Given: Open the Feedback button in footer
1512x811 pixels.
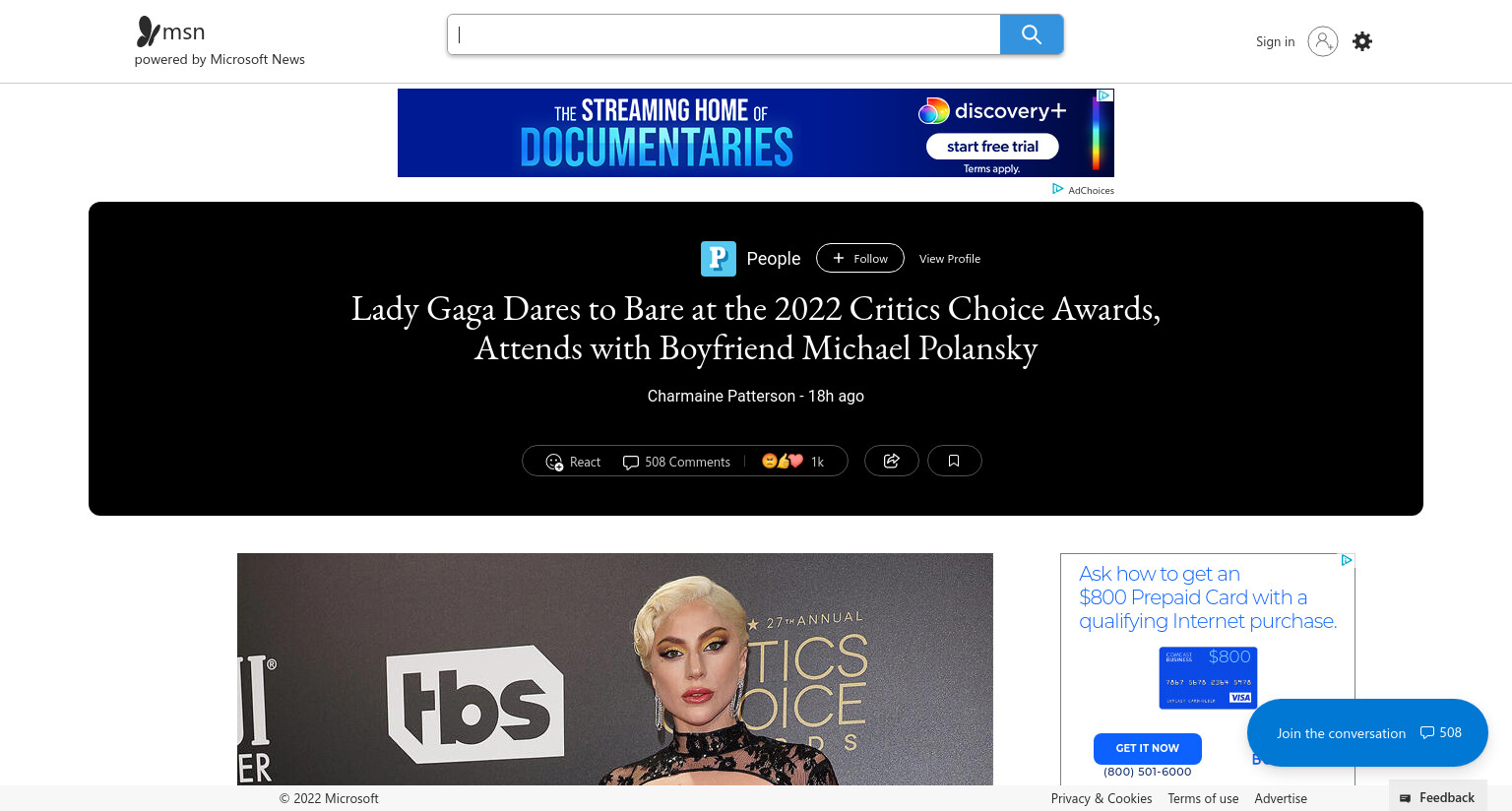Looking at the screenshot, I should click(x=1437, y=797).
